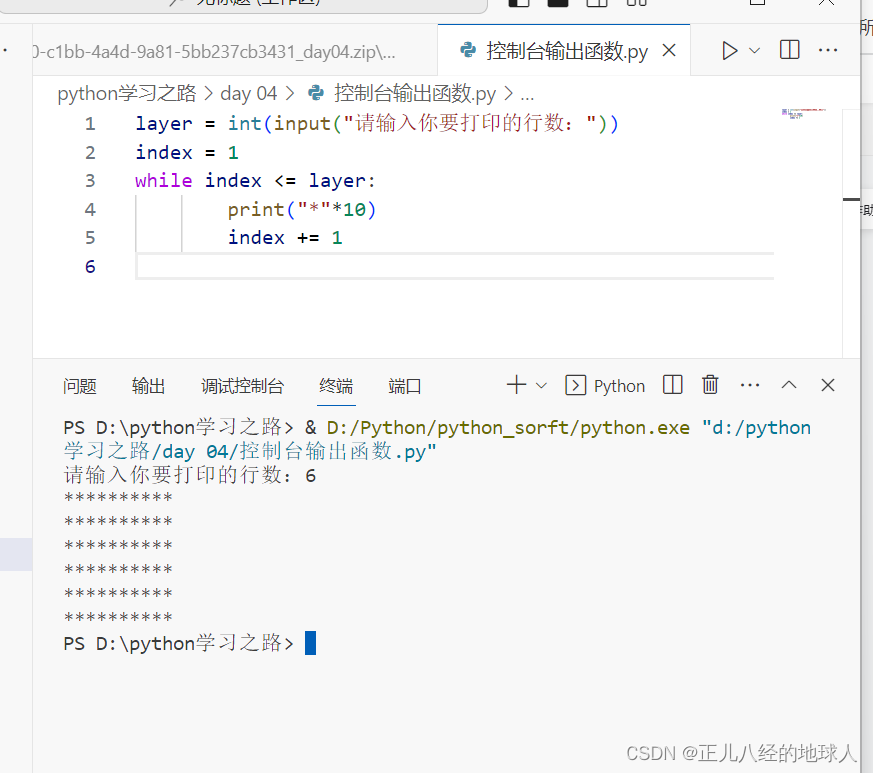Image resolution: width=873 pixels, height=773 pixels.
Task: Kill the terminal using the trash icon
Action: 710,385
